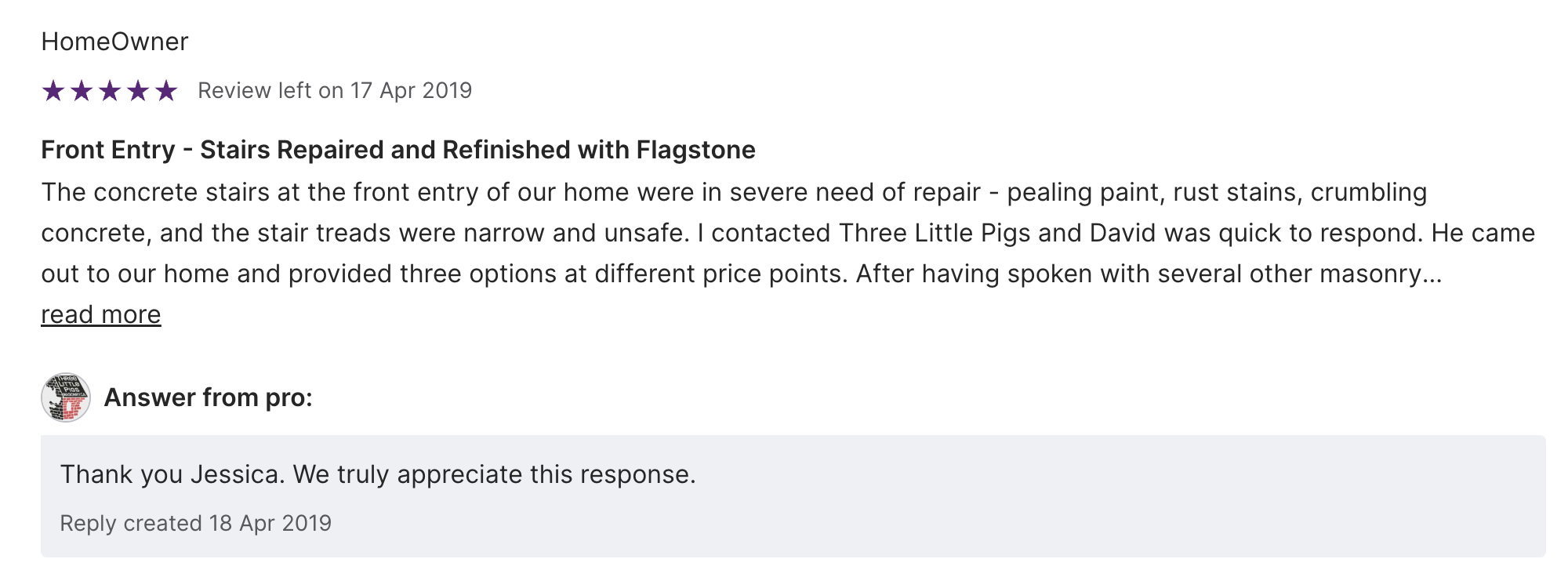Click the Three Little Pigs pro avatar
The width and height of the screenshot is (1568, 588).
[66, 397]
